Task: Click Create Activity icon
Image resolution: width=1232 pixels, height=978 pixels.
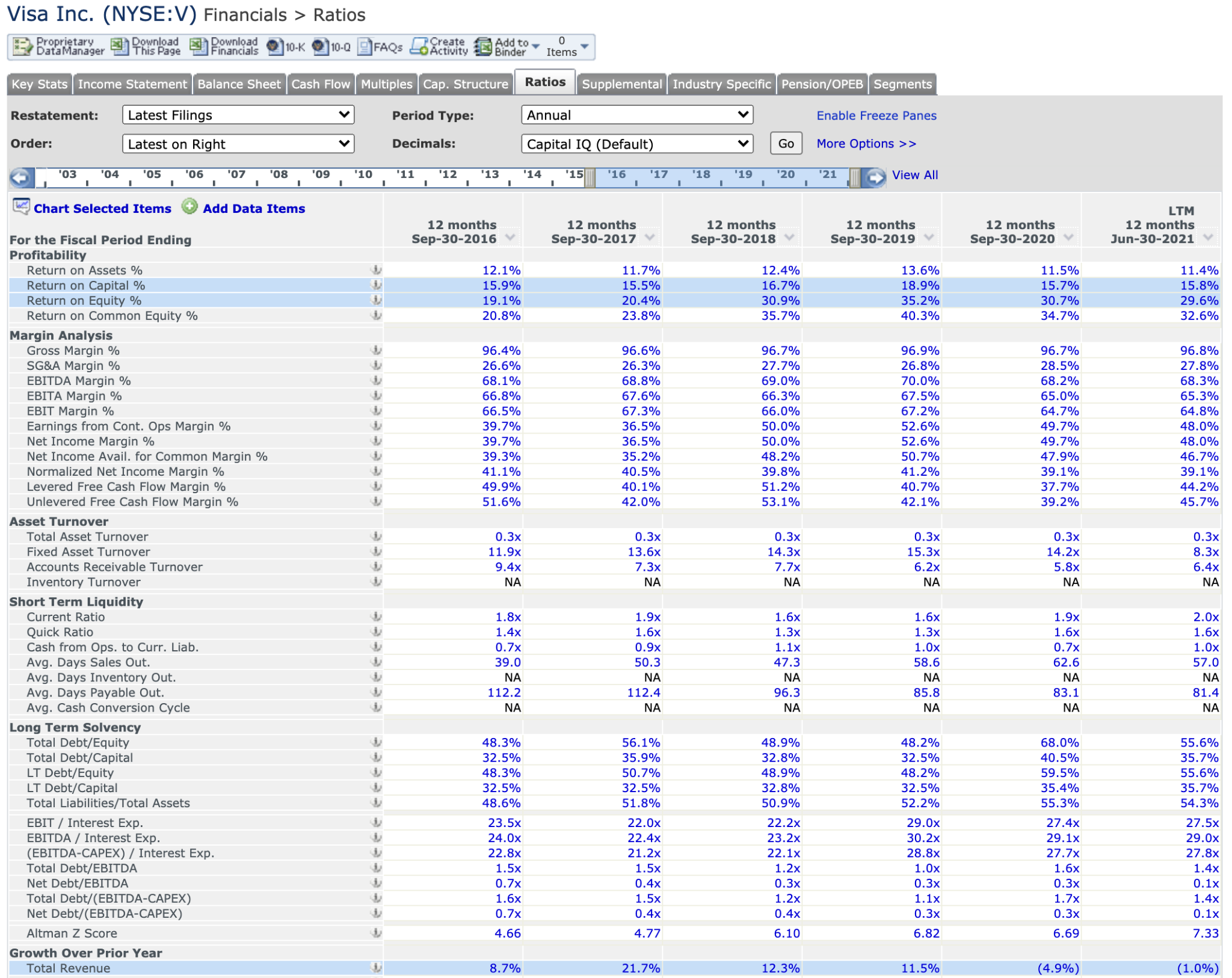Action: pos(419,47)
